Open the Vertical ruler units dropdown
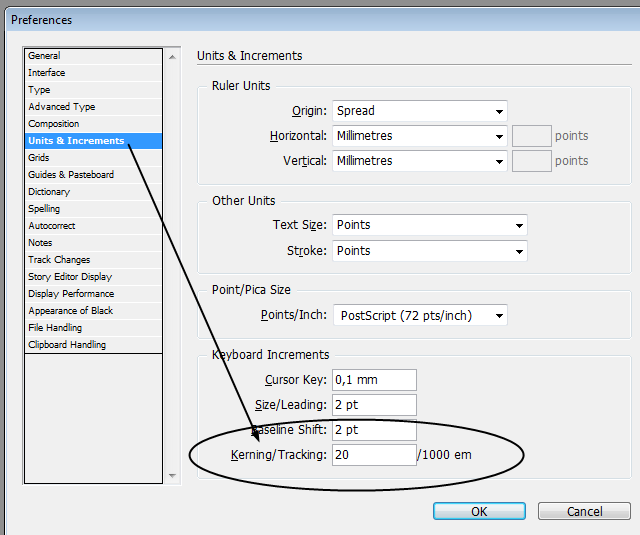Image resolution: width=640 pixels, height=535 pixels. [420, 161]
